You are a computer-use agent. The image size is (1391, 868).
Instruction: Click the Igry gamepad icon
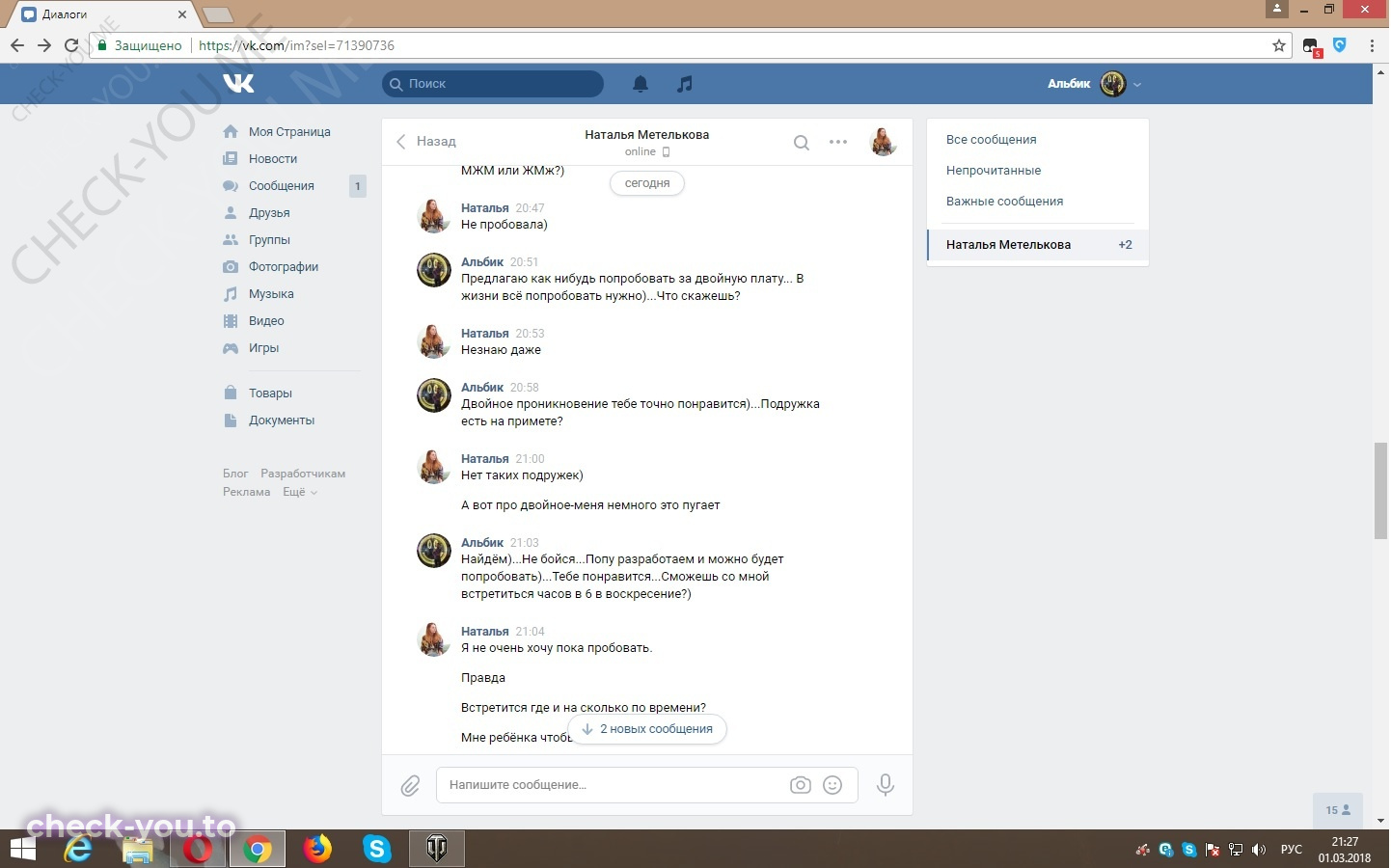(x=231, y=347)
